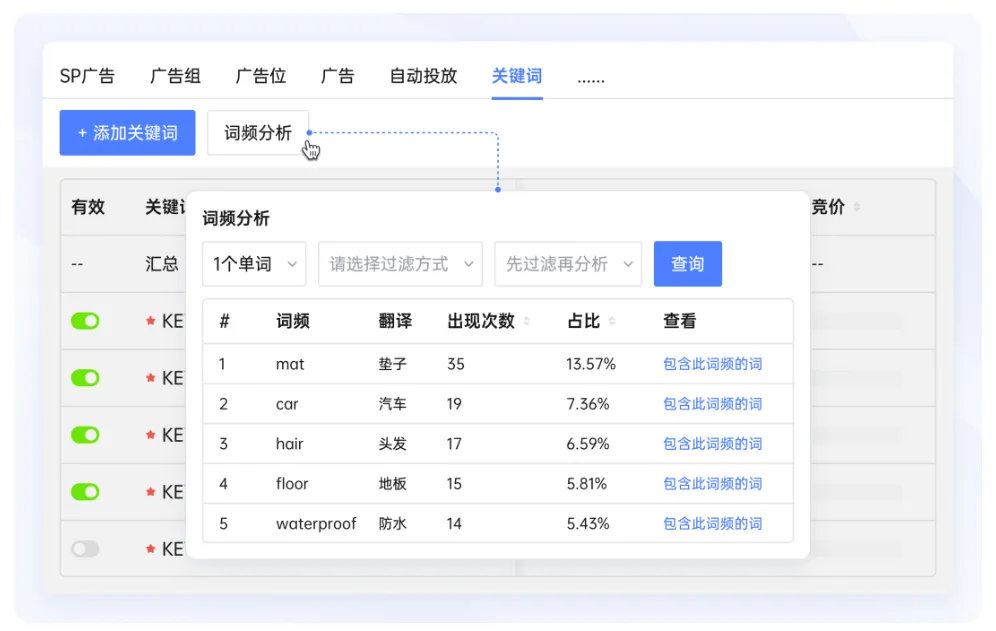Toggle the third keyword row switch
The width and height of the screenshot is (996, 631).
85,435
